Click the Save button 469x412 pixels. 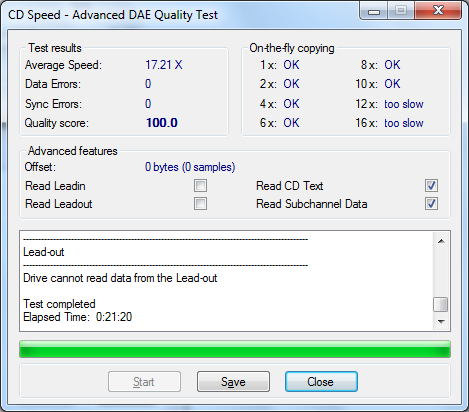(233, 382)
